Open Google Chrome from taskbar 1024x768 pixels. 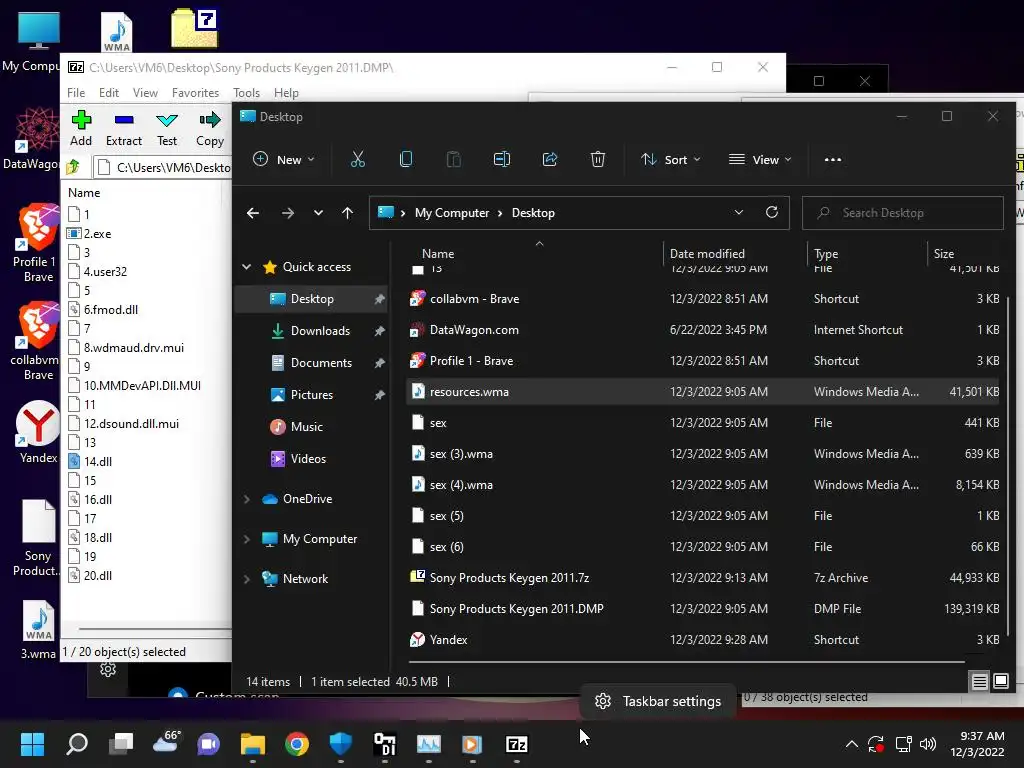pos(296,744)
